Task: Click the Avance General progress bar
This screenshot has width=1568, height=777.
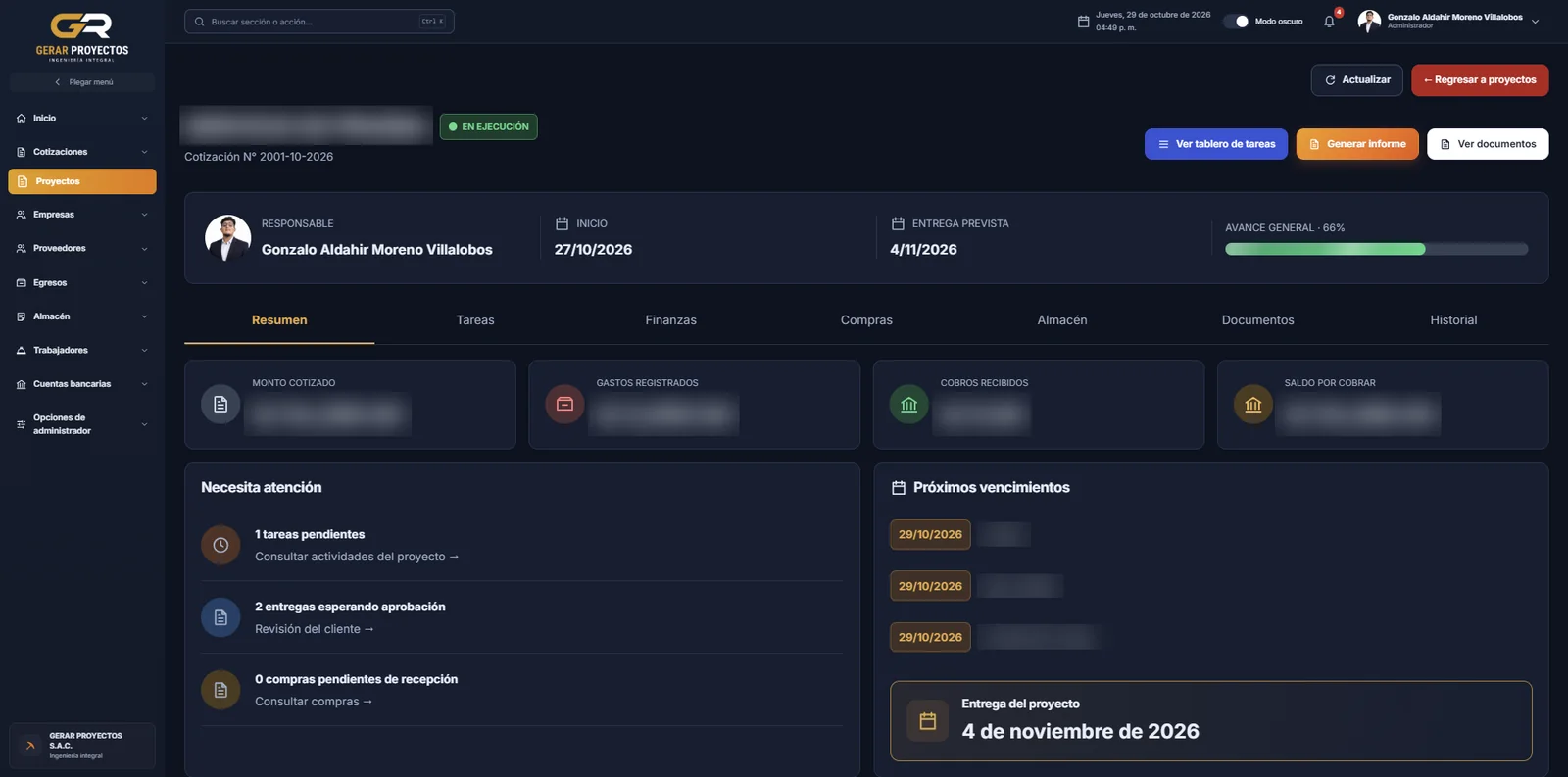Action: coord(1376,249)
